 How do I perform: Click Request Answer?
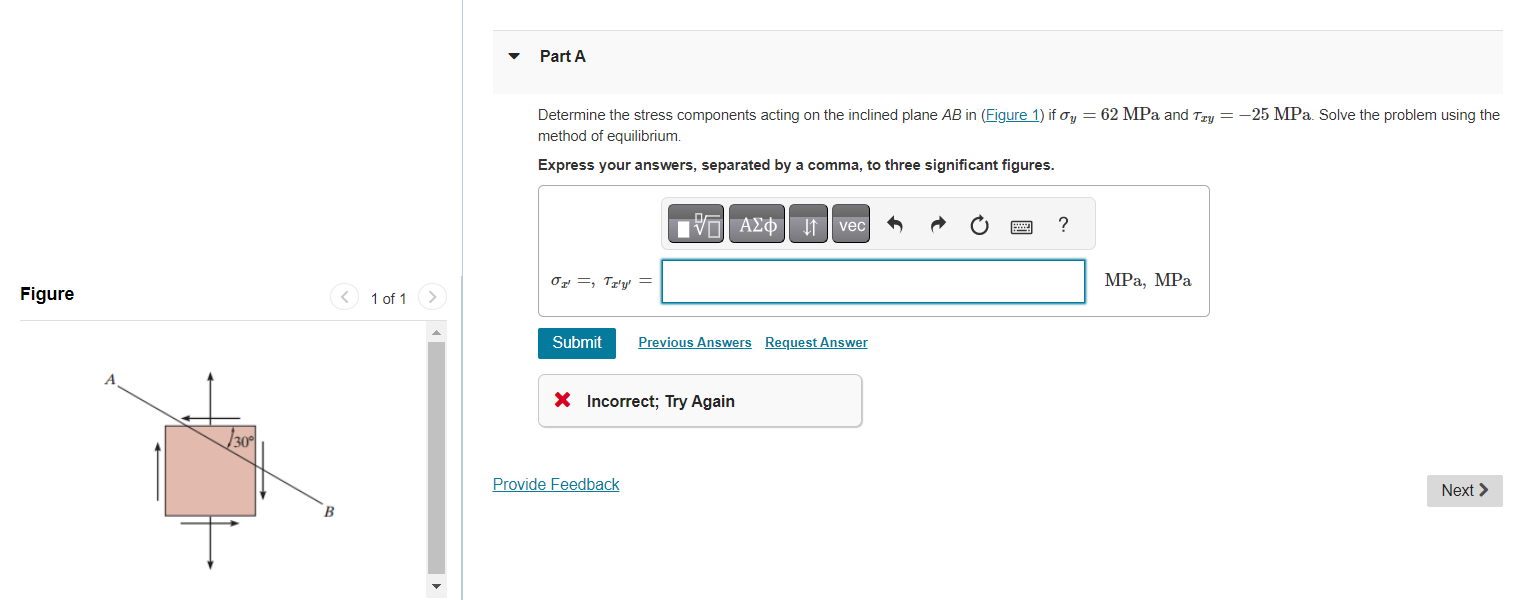point(815,342)
